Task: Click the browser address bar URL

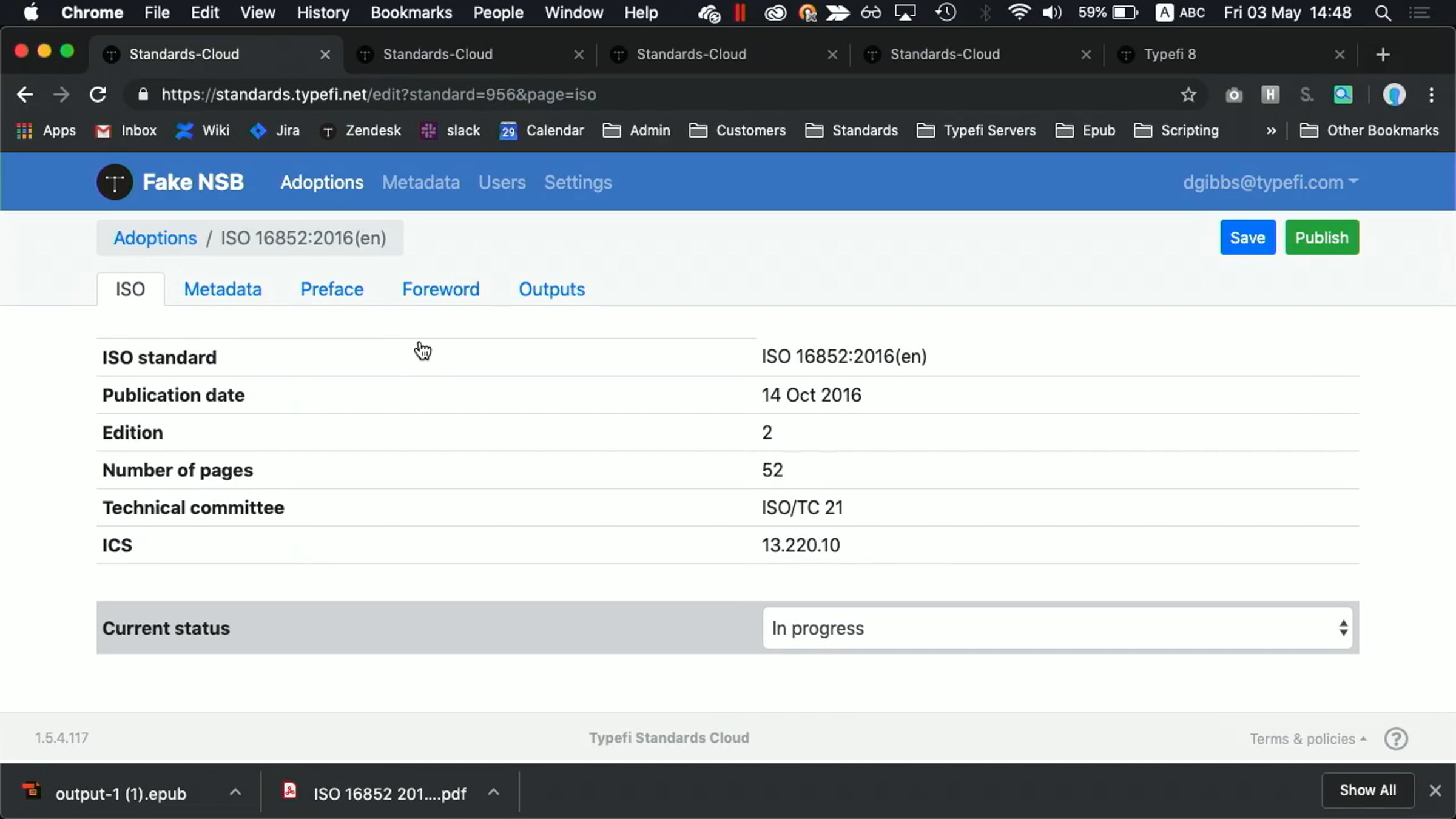Action: click(x=379, y=95)
